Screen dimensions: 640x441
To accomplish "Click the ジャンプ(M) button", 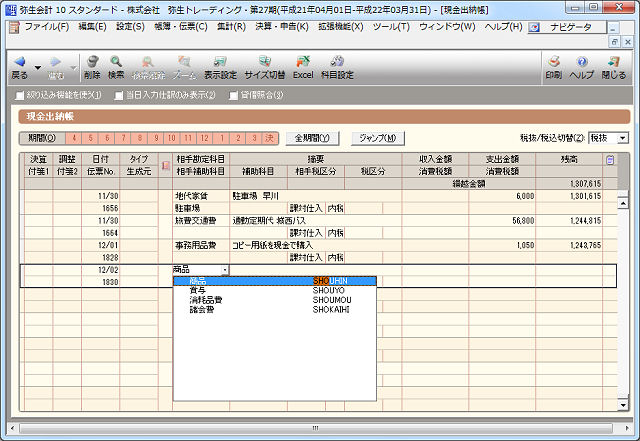I will tap(378, 138).
